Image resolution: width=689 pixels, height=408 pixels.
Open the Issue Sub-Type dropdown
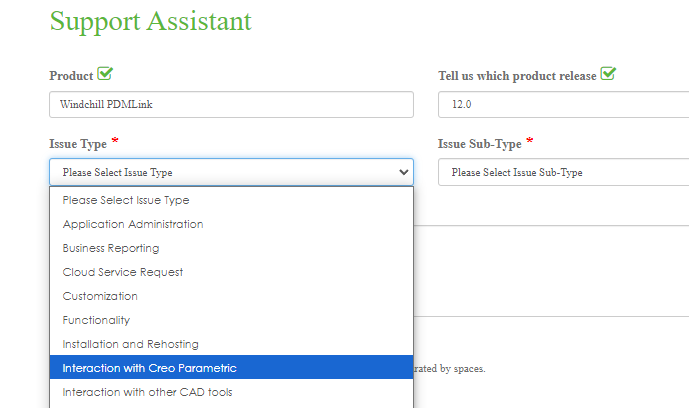tap(563, 172)
